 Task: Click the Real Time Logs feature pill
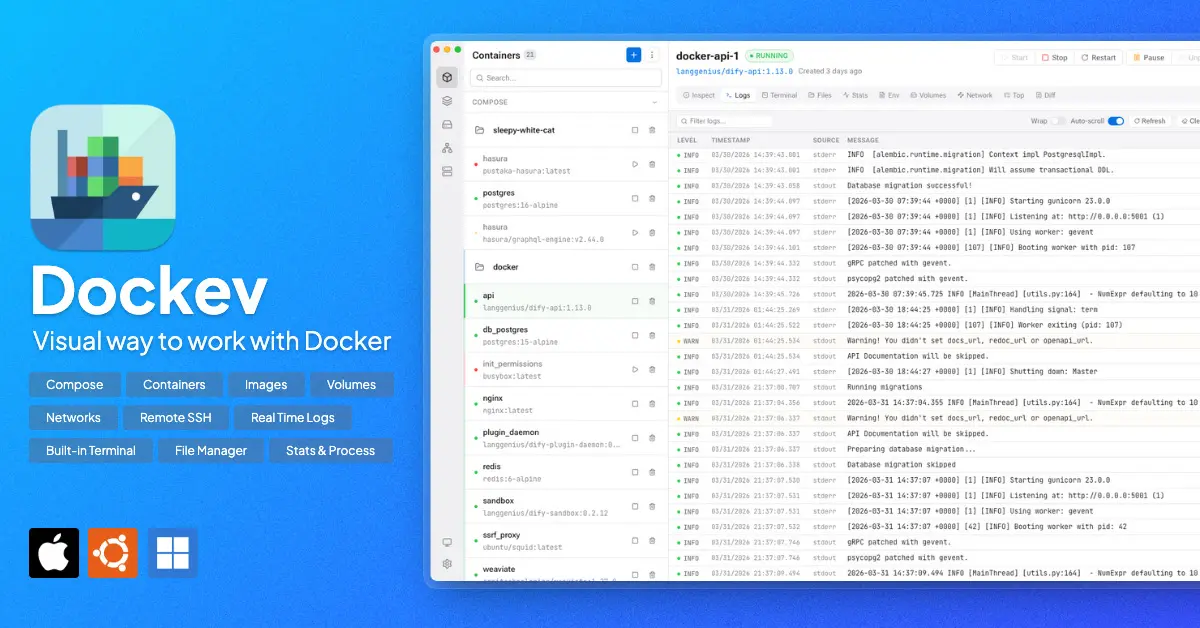point(293,418)
